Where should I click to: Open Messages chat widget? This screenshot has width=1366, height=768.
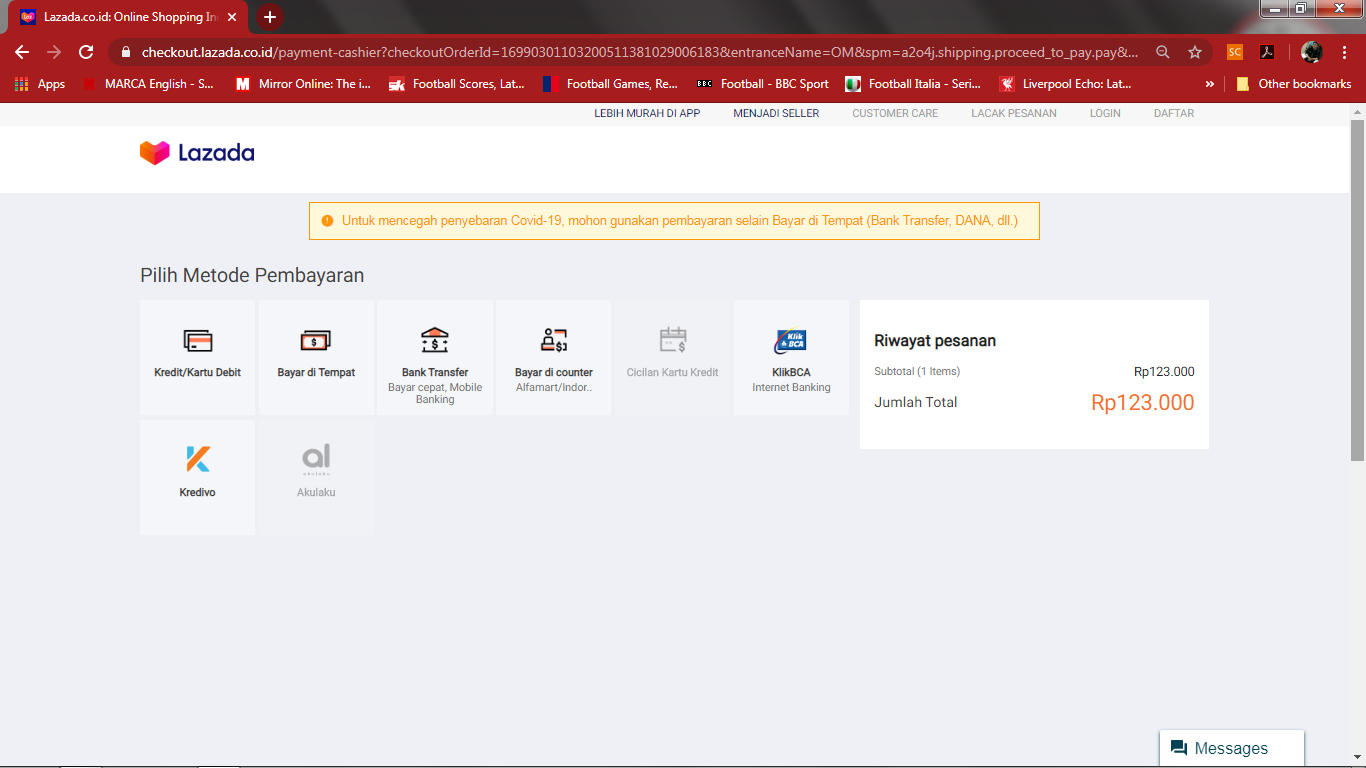(1232, 748)
